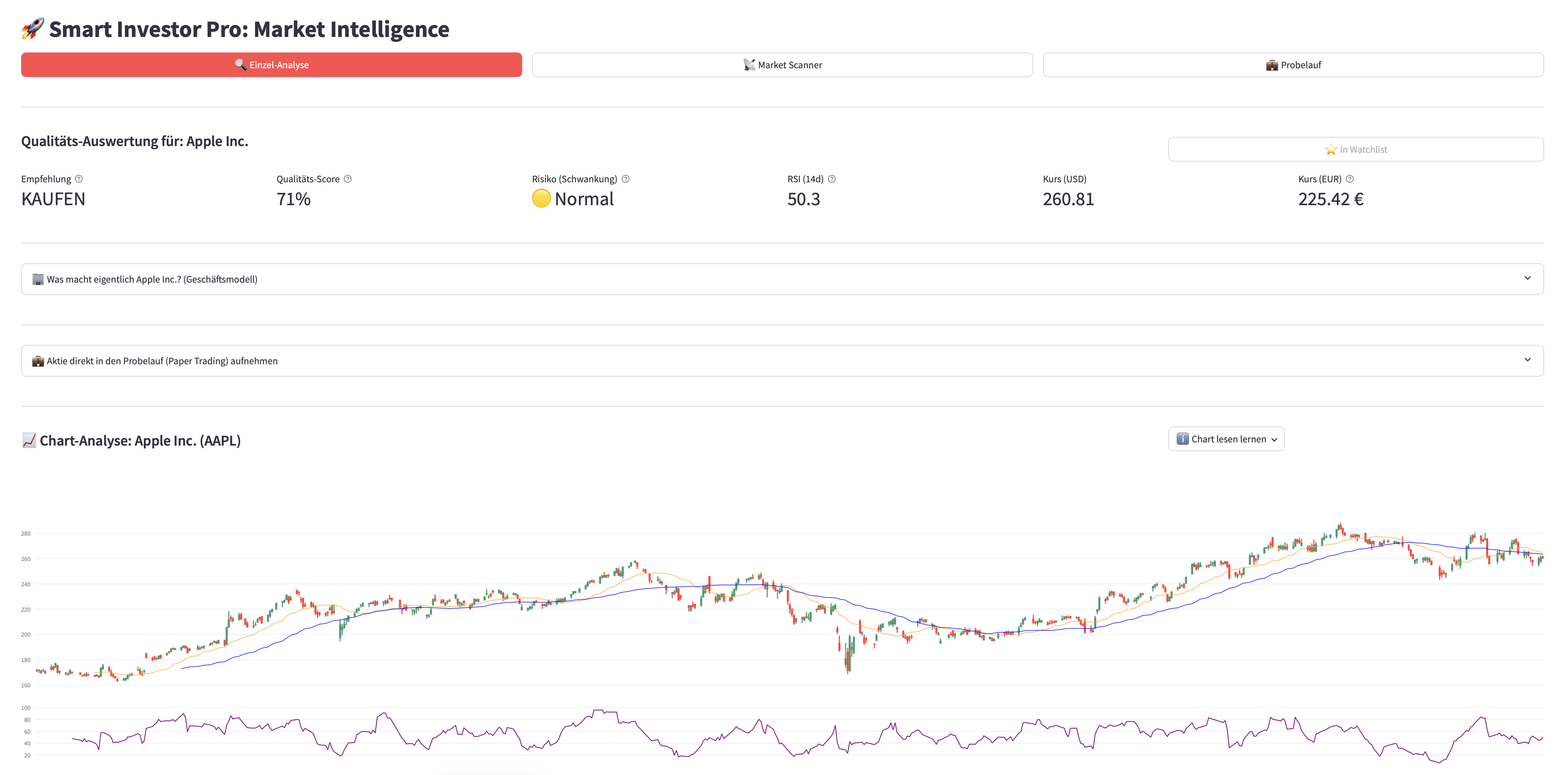The image size is (1568, 775).
Task: Click the star icon in the Watchlist button
Action: coord(1330,149)
